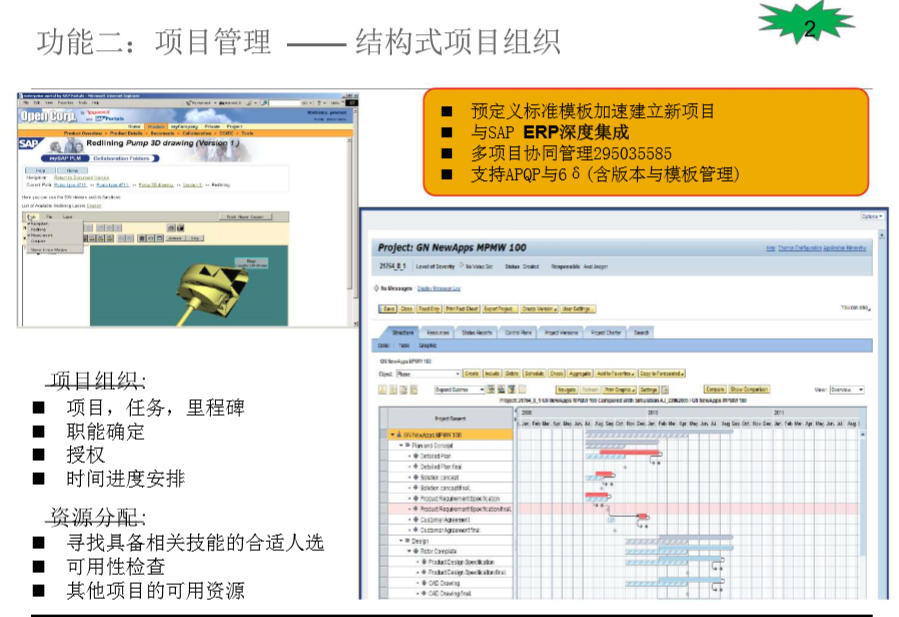
Task: Switch to the Resources tab
Action: tap(437, 333)
